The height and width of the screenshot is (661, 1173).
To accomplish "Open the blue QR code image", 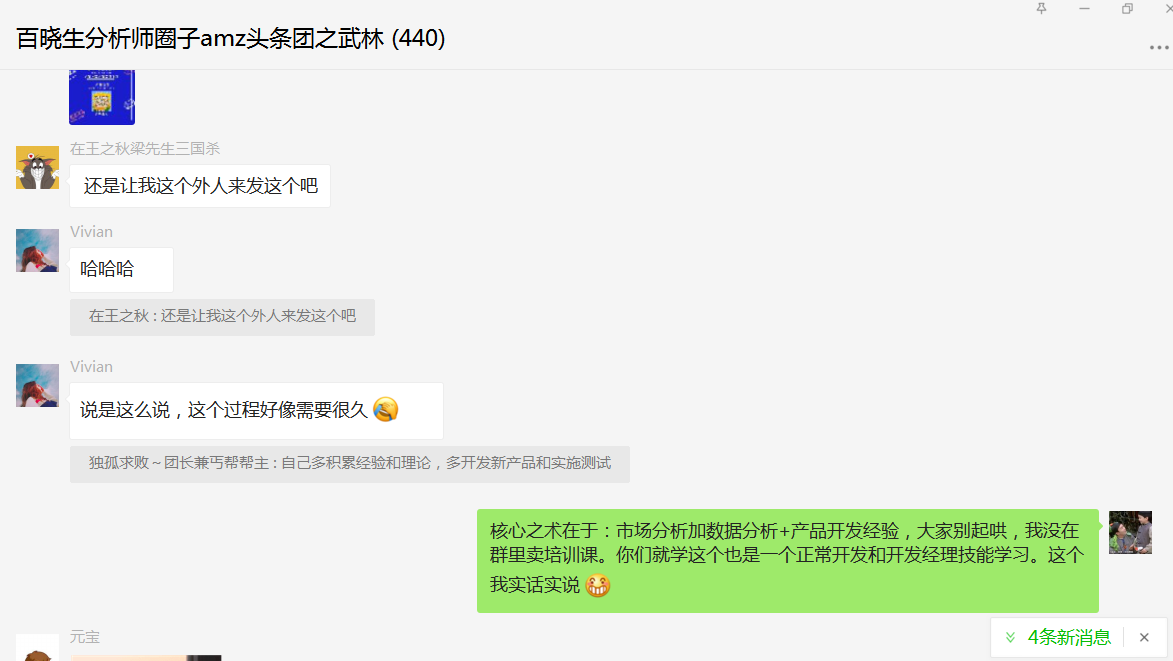I will point(102,96).
